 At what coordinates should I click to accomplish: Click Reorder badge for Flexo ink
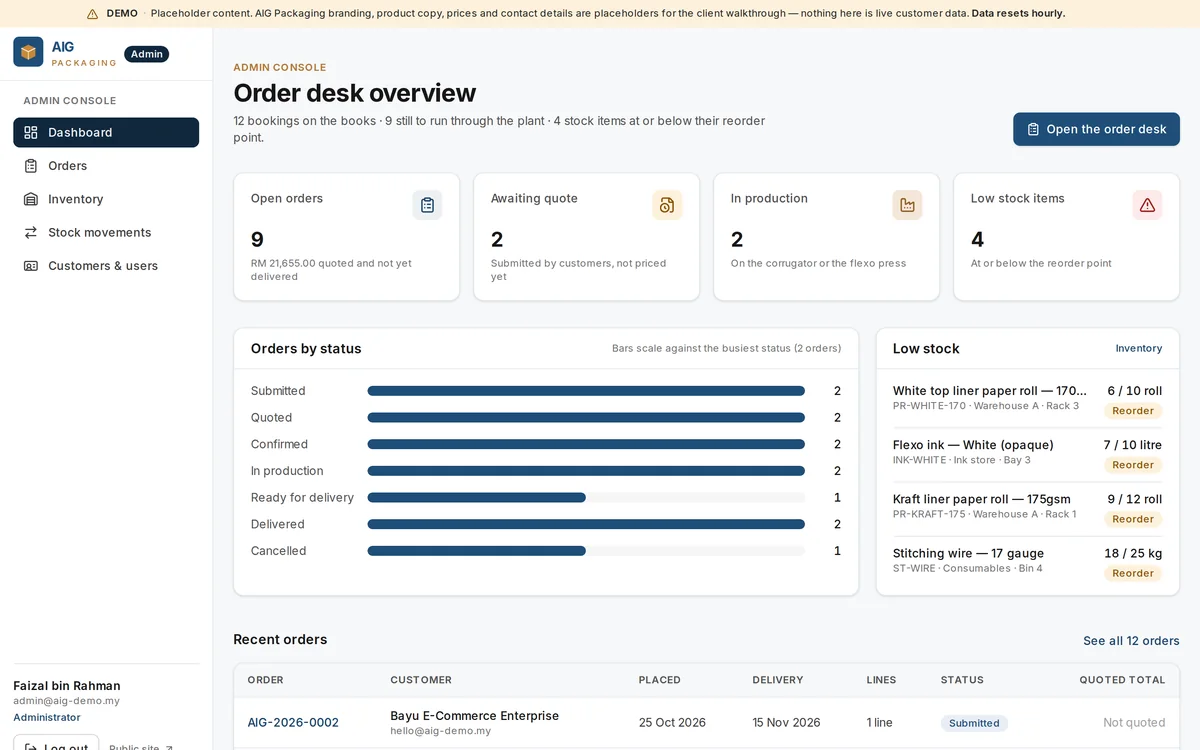(x=1133, y=465)
